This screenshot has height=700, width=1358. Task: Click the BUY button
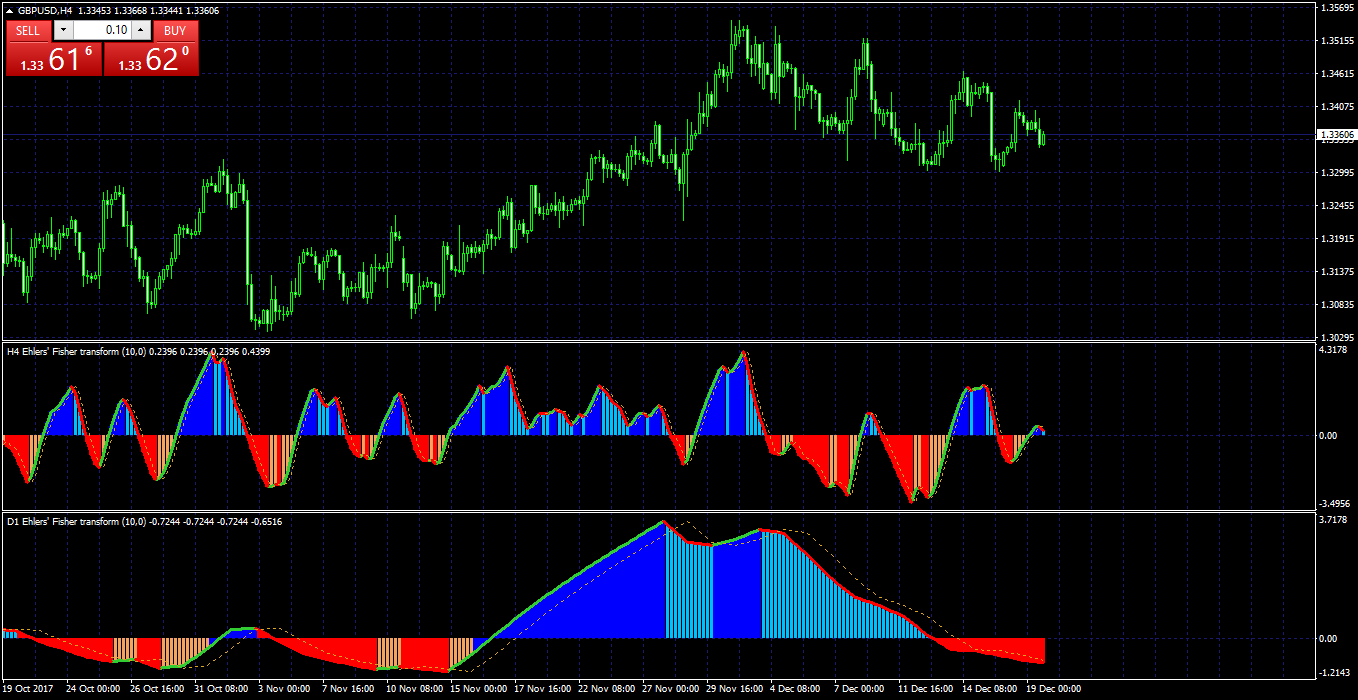coord(175,31)
